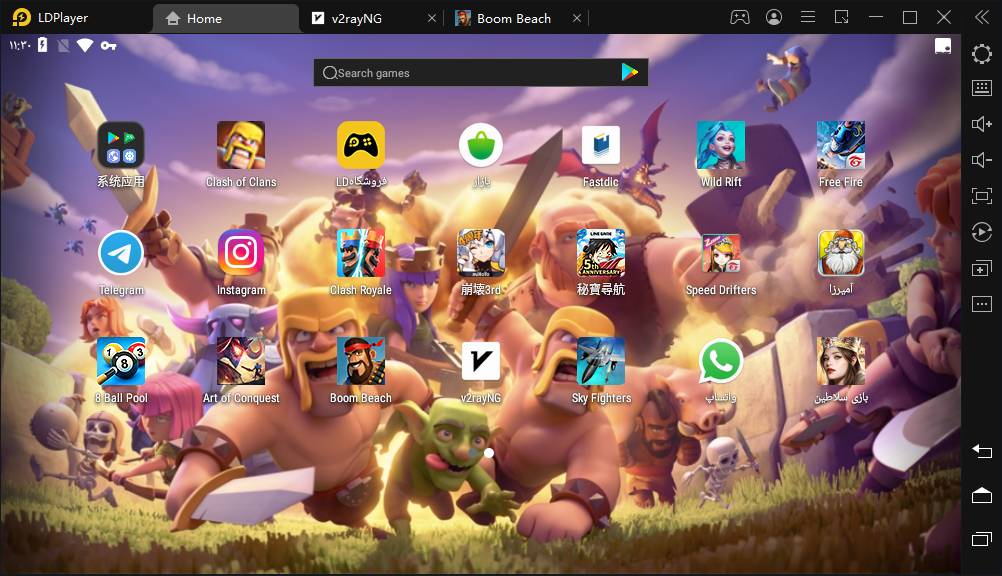The image size is (1002, 576).
Task: Open operation recorder in sidebar
Action: 982,231
